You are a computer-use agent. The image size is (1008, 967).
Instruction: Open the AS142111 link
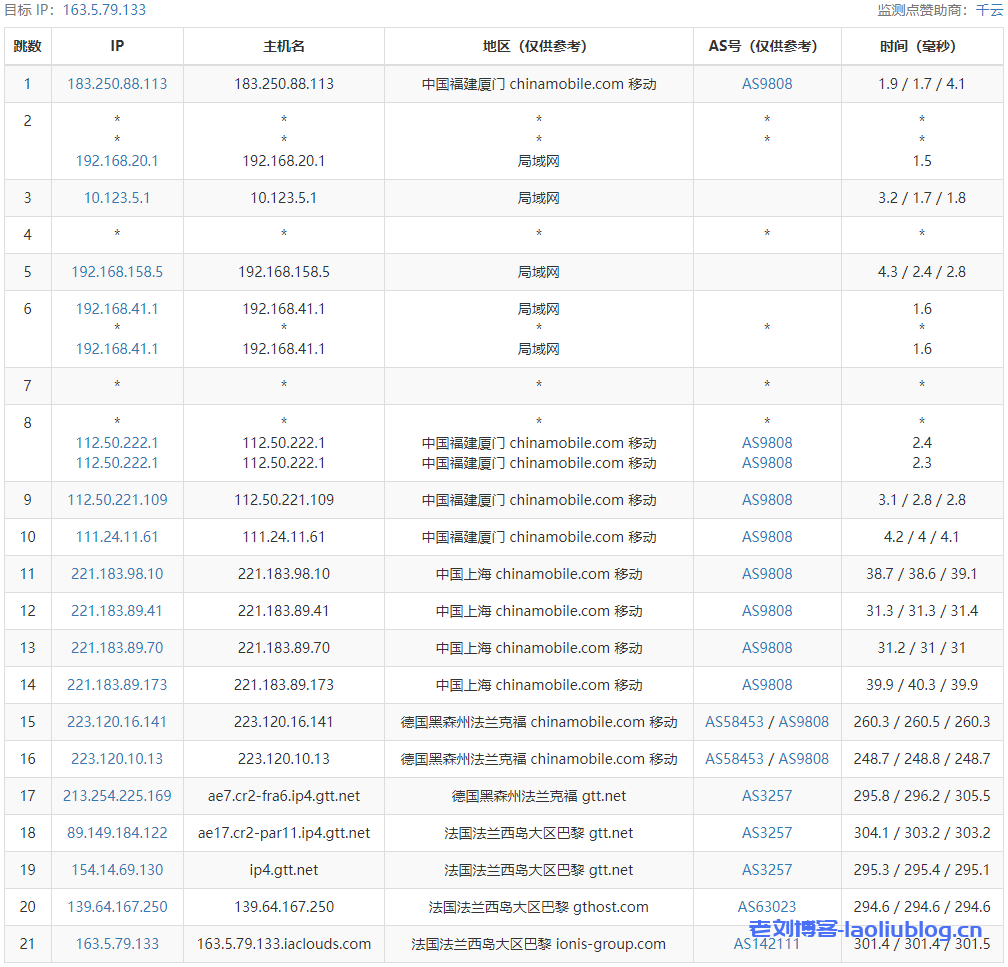tap(767, 944)
